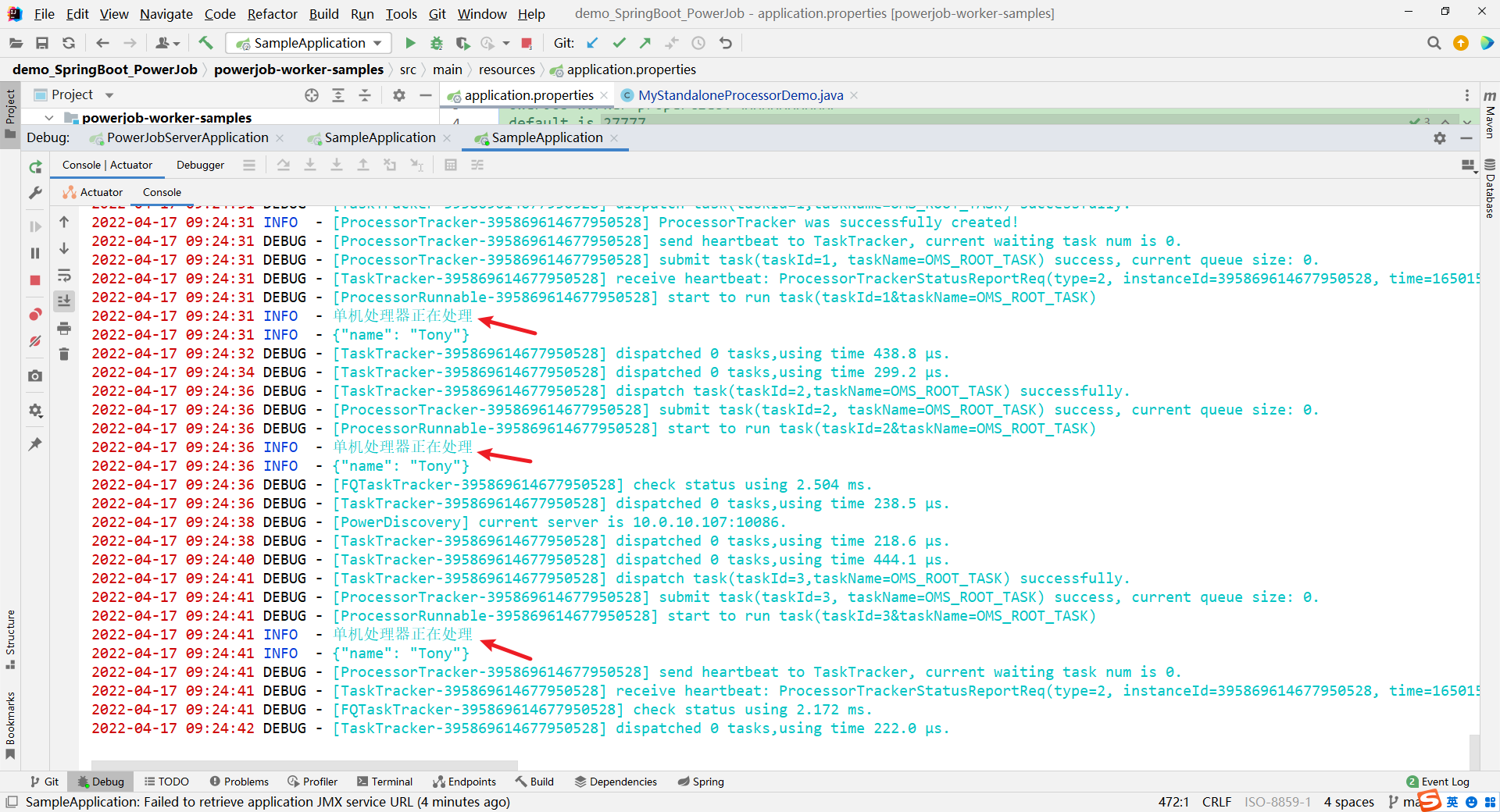This screenshot has height=812, width=1500.
Task: Take thread dump with the camera icon
Action: pos(35,376)
